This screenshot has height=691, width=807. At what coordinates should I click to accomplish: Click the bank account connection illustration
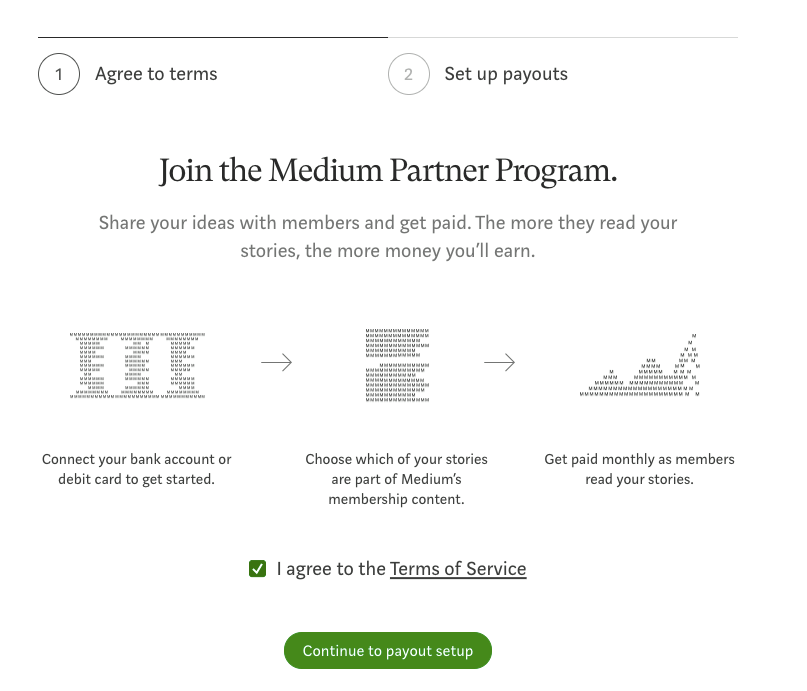click(x=137, y=363)
